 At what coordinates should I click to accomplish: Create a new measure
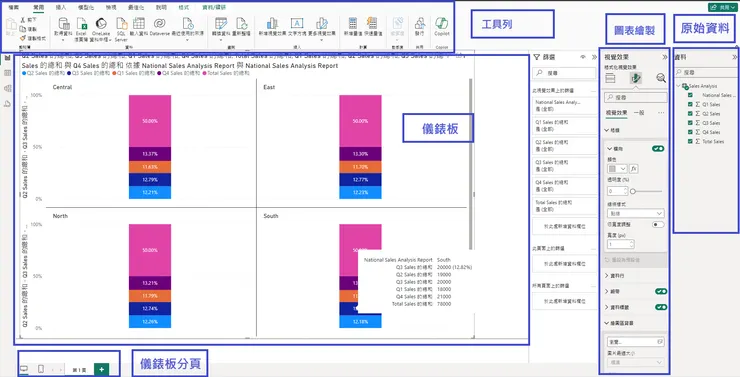click(x=353, y=27)
